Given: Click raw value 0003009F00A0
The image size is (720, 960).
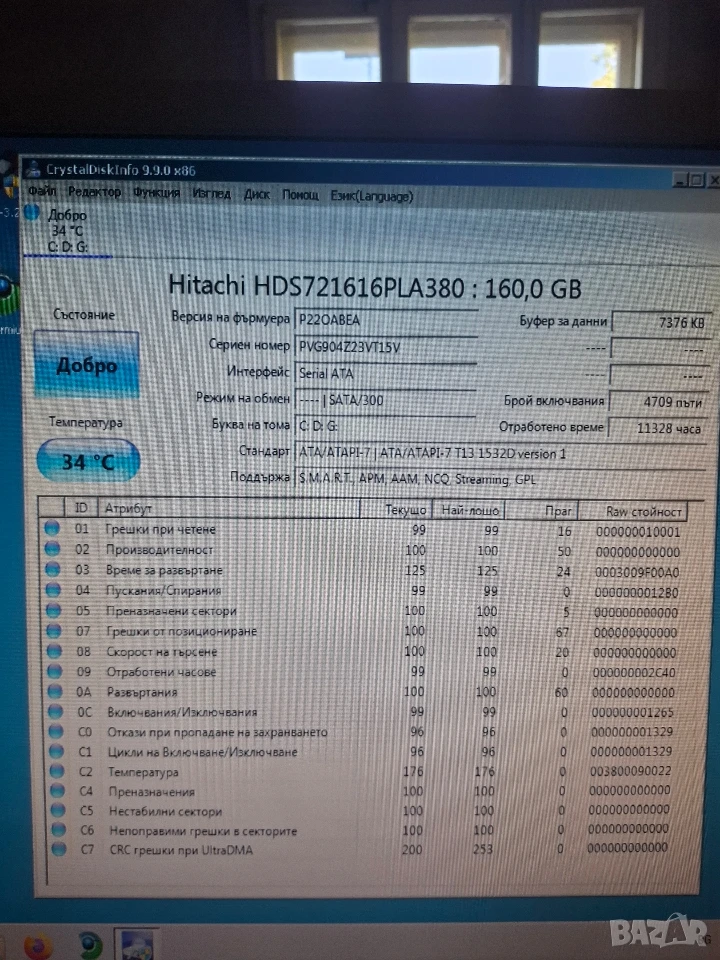Looking at the screenshot, I should point(637,572).
